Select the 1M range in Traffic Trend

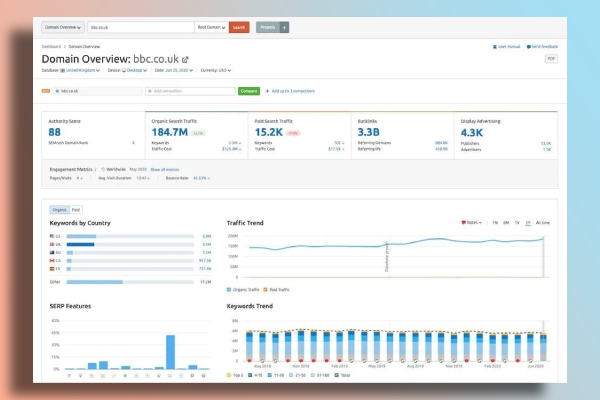pyautogui.click(x=495, y=222)
